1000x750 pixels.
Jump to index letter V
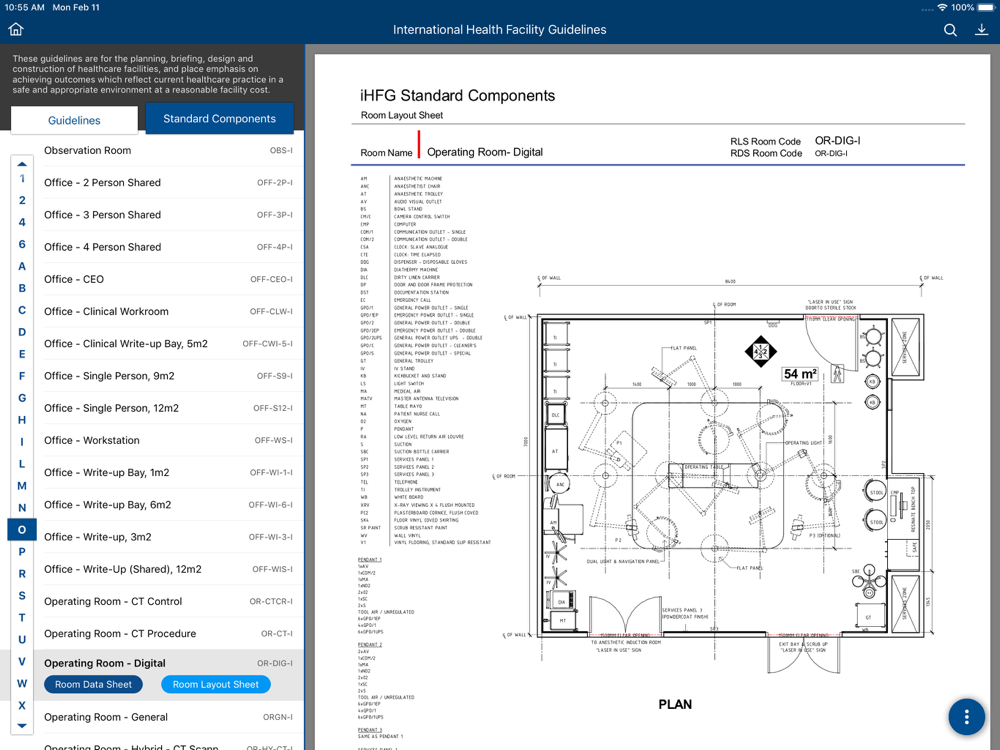(22, 661)
